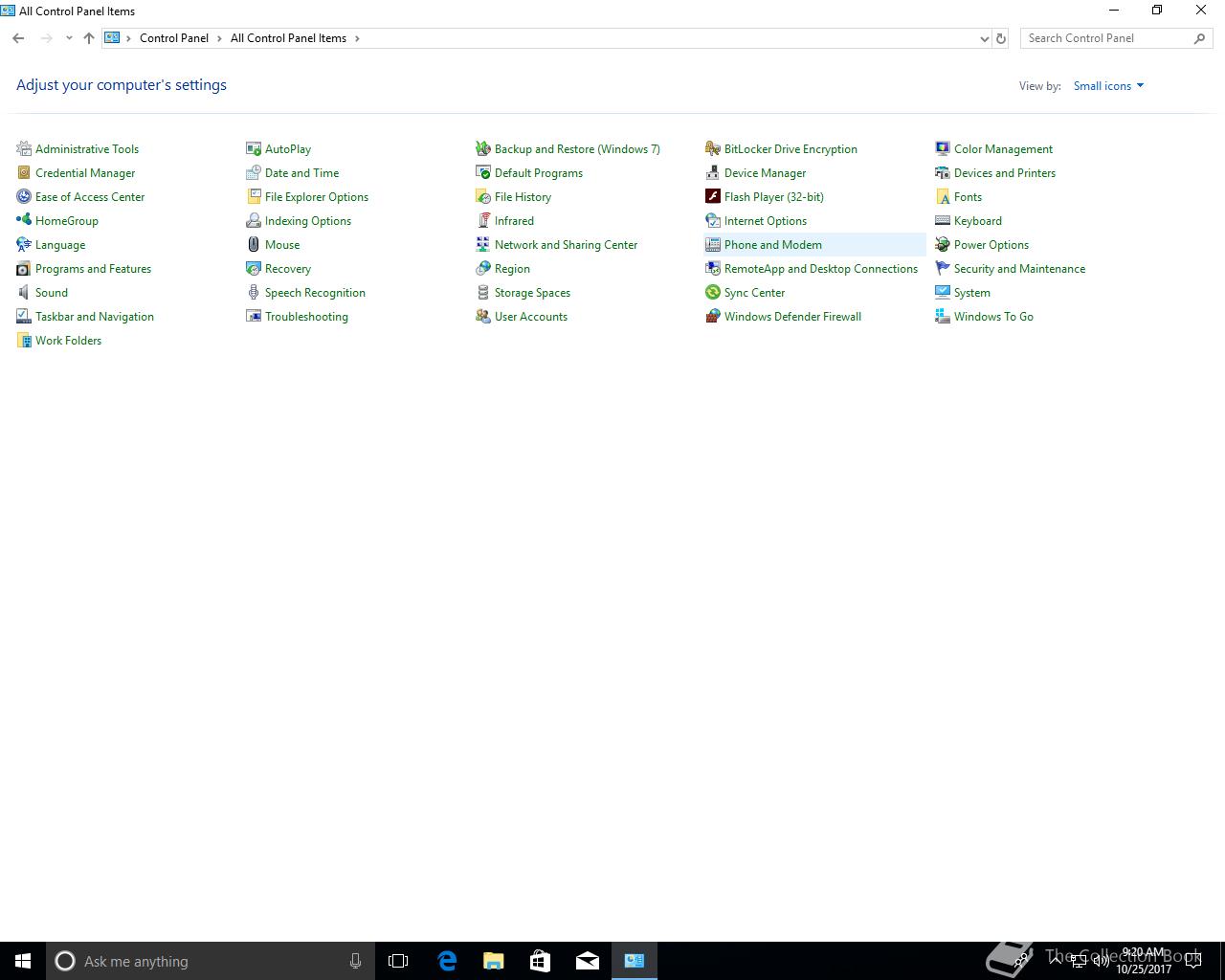Viewport: 1225px width, 980px height.
Task: Open the Troubleshooting link
Action: (x=306, y=316)
